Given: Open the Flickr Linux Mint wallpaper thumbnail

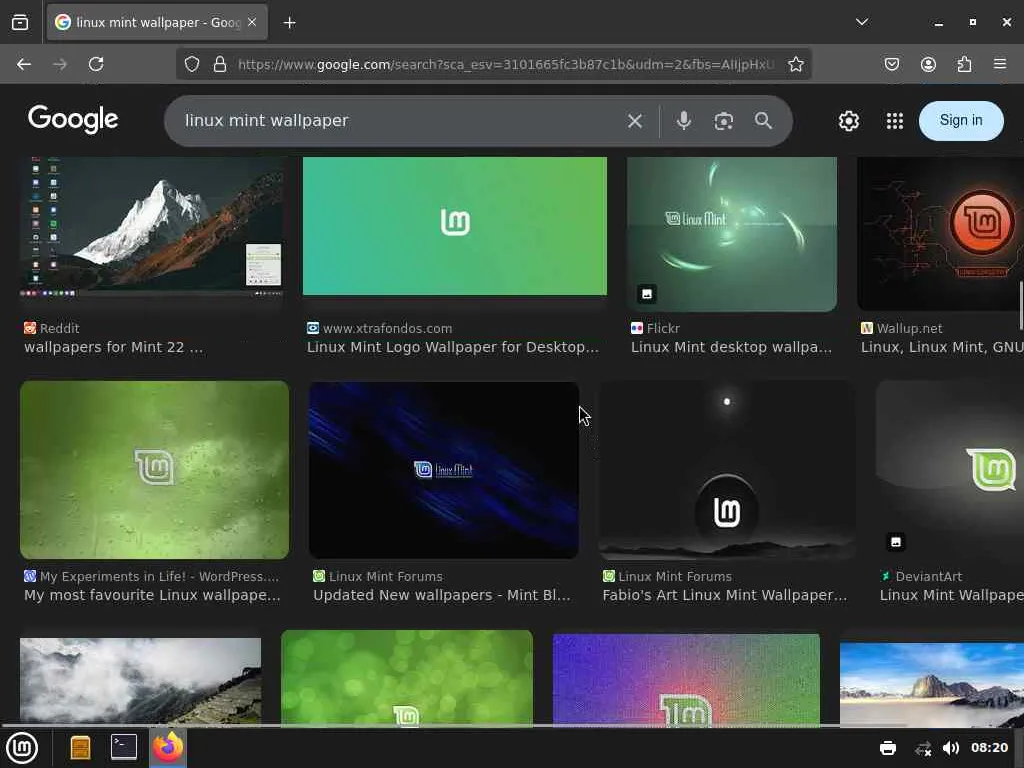Looking at the screenshot, I should coord(731,234).
